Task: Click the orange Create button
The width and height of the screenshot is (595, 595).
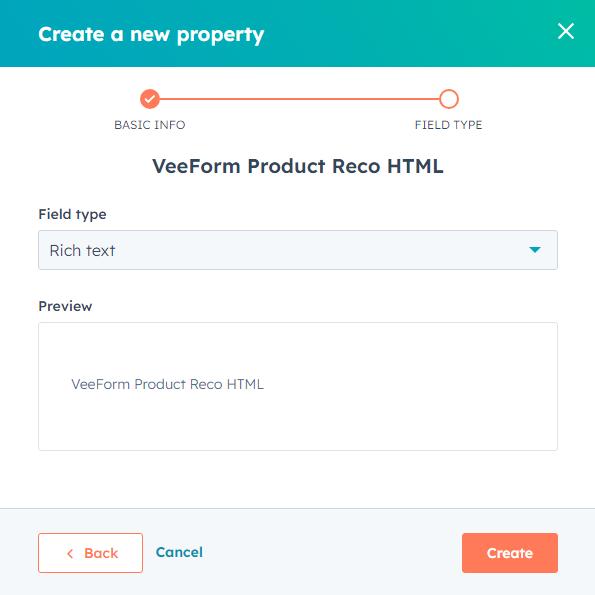Action: [x=510, y=553]
